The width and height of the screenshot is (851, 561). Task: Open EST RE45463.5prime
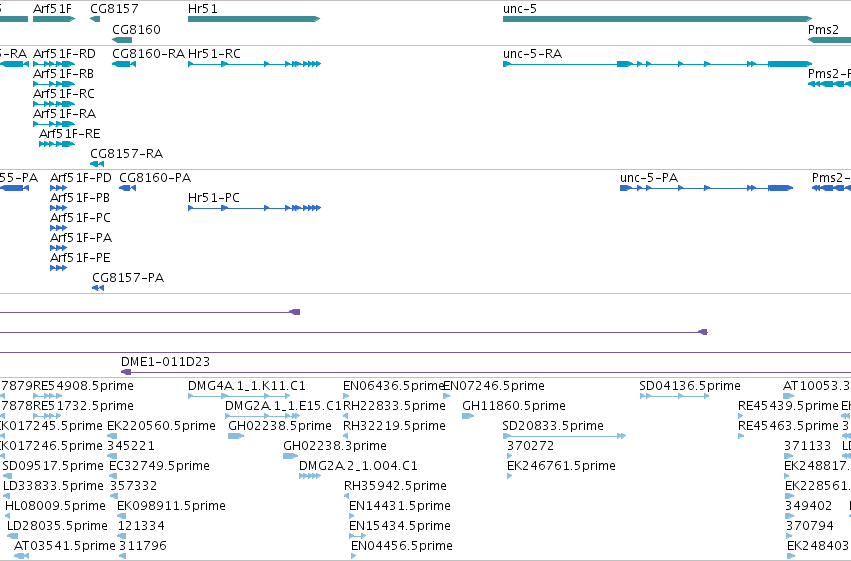click(788, 426)
